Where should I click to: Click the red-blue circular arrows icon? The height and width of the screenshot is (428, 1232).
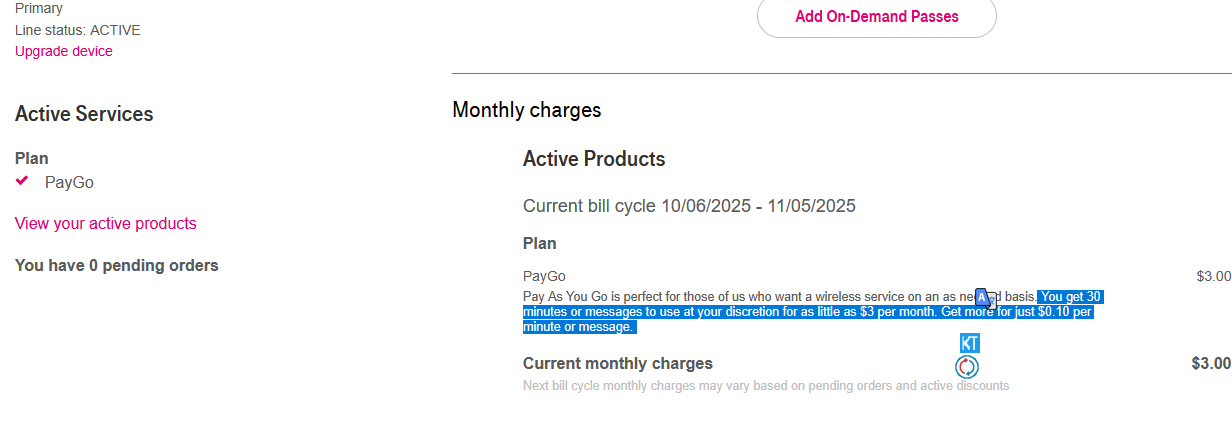(967, 367)
